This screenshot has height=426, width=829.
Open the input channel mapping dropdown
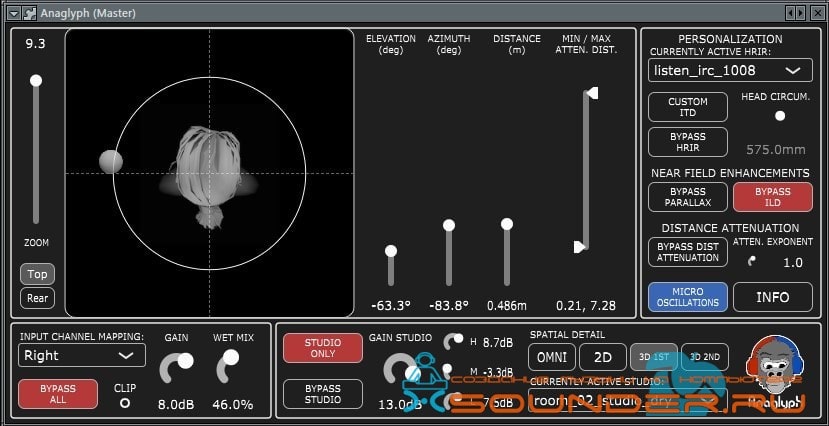pyautogui.click(x=82, y=355)
